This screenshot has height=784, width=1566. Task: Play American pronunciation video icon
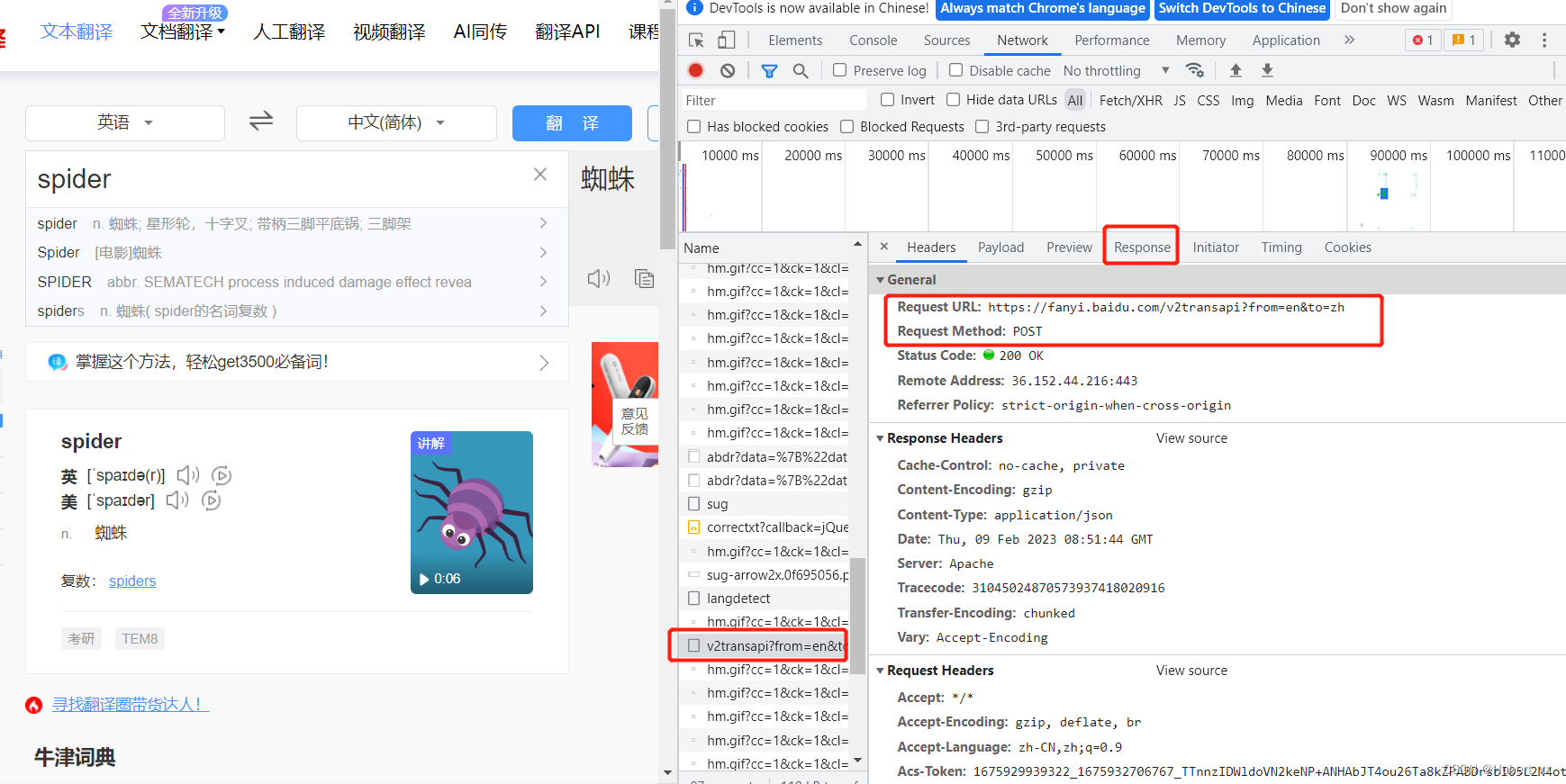point(212,500)
